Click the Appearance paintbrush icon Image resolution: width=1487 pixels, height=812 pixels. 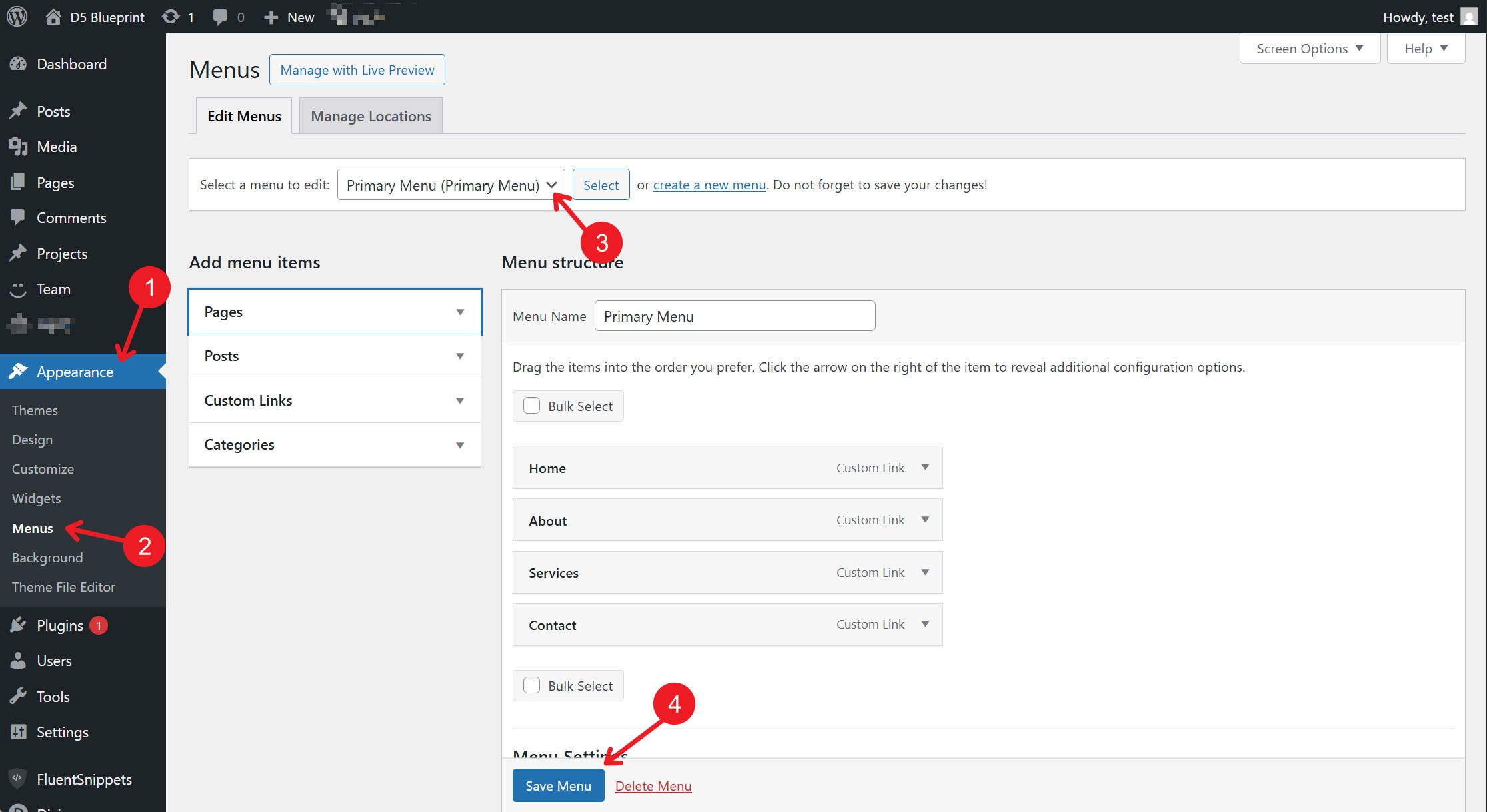pos(18,372)
